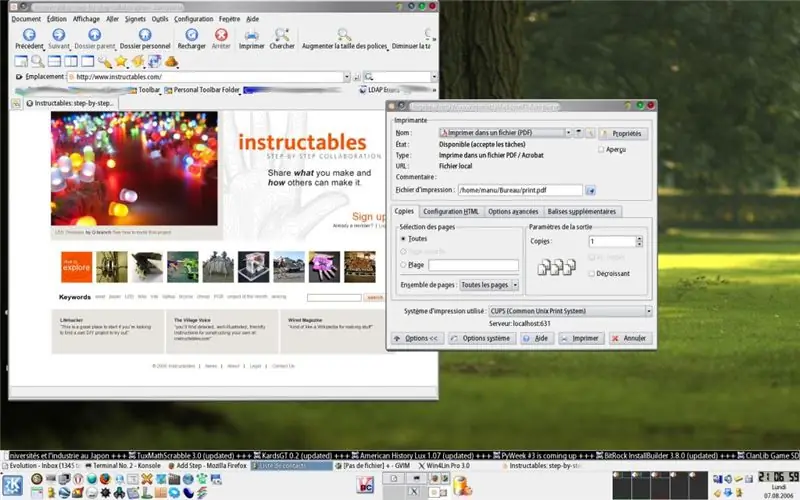Click the Sign up link on Instructables
Viewport: 800px width, 500px height.
click(x=369, y=216)
